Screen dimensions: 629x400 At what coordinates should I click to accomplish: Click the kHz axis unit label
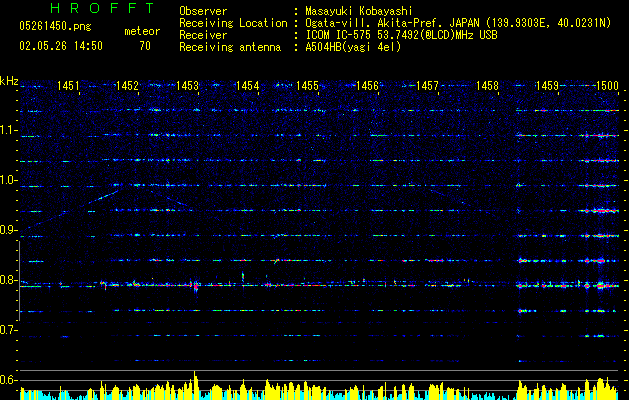tap(9, 81)
